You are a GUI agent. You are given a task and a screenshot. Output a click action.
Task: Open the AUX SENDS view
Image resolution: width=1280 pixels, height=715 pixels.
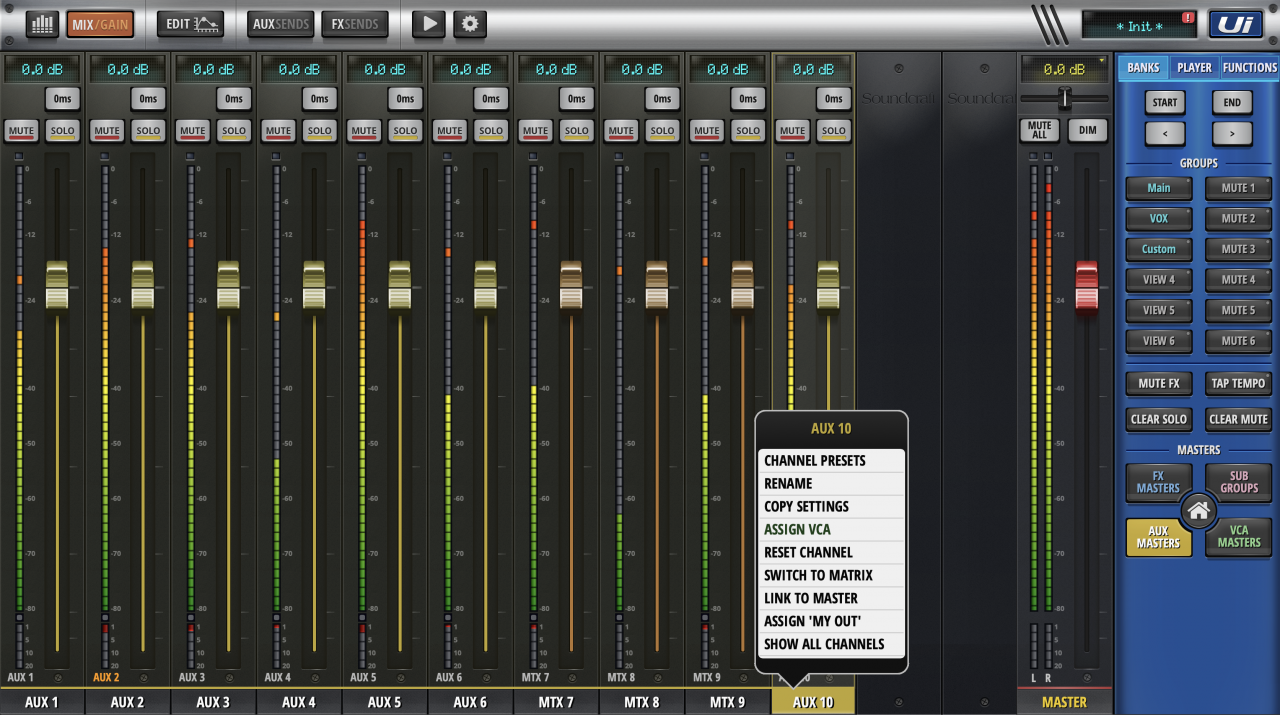click(x=281, y=24)
